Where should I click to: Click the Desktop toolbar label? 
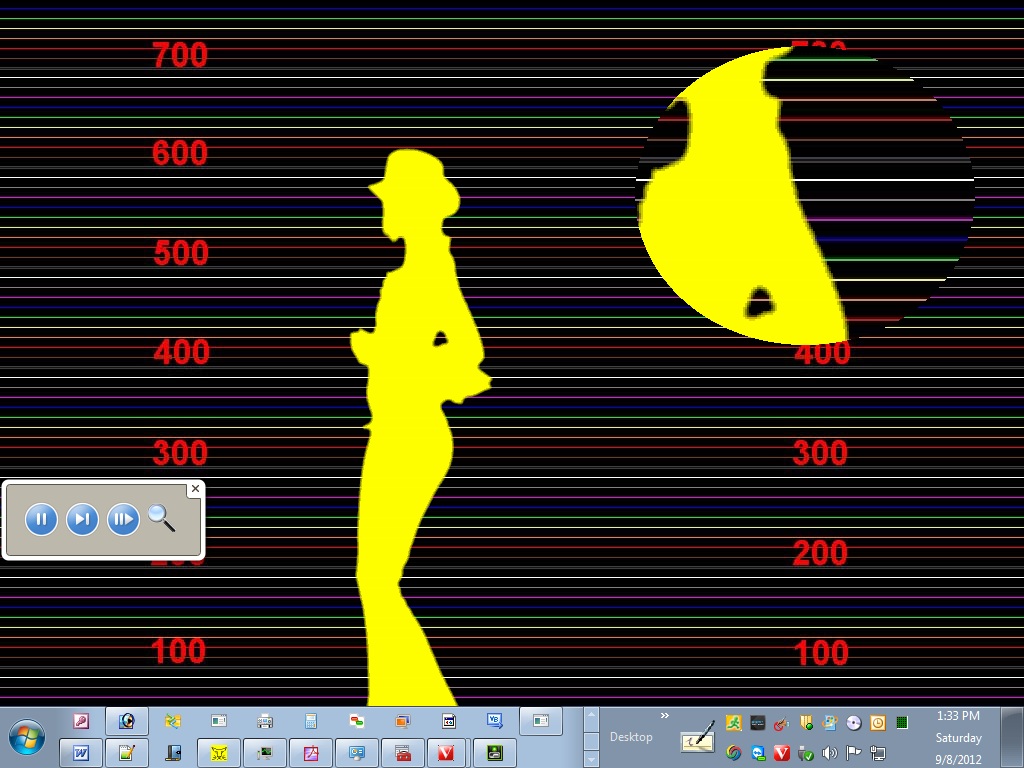(x=631, y=737)
